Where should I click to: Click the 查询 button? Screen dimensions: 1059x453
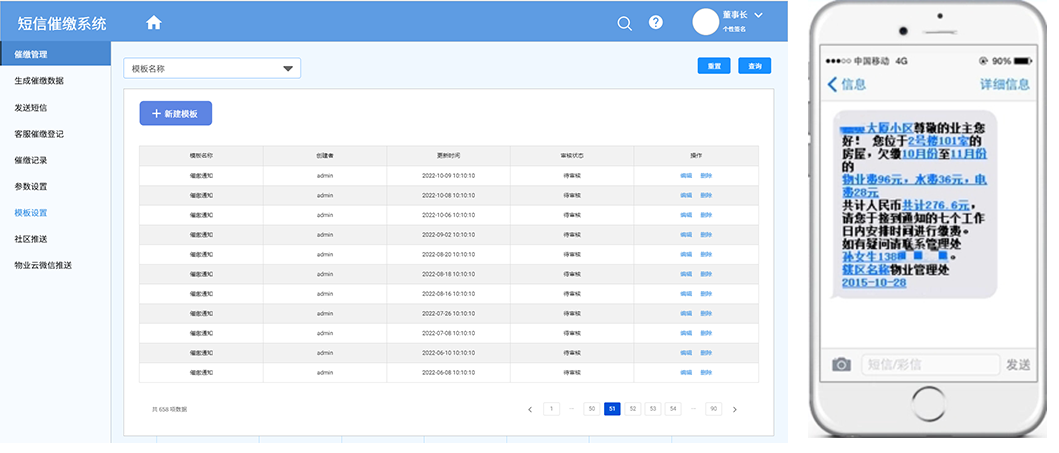pos(755,66)
